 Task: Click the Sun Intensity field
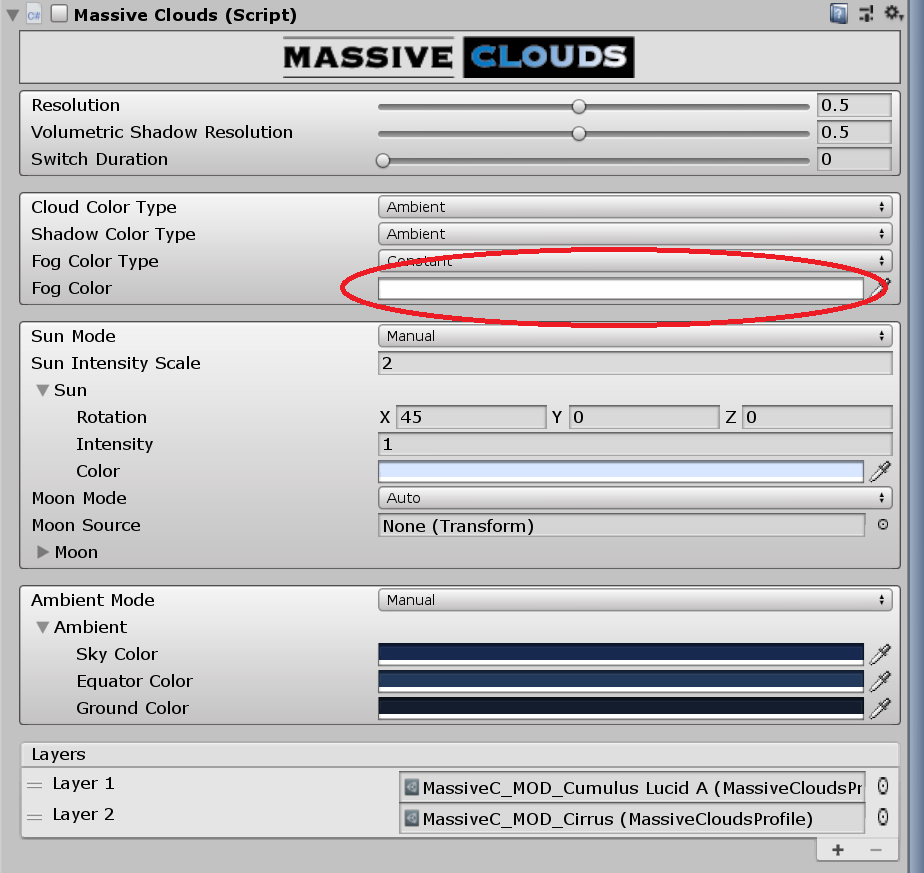(635, 444)
